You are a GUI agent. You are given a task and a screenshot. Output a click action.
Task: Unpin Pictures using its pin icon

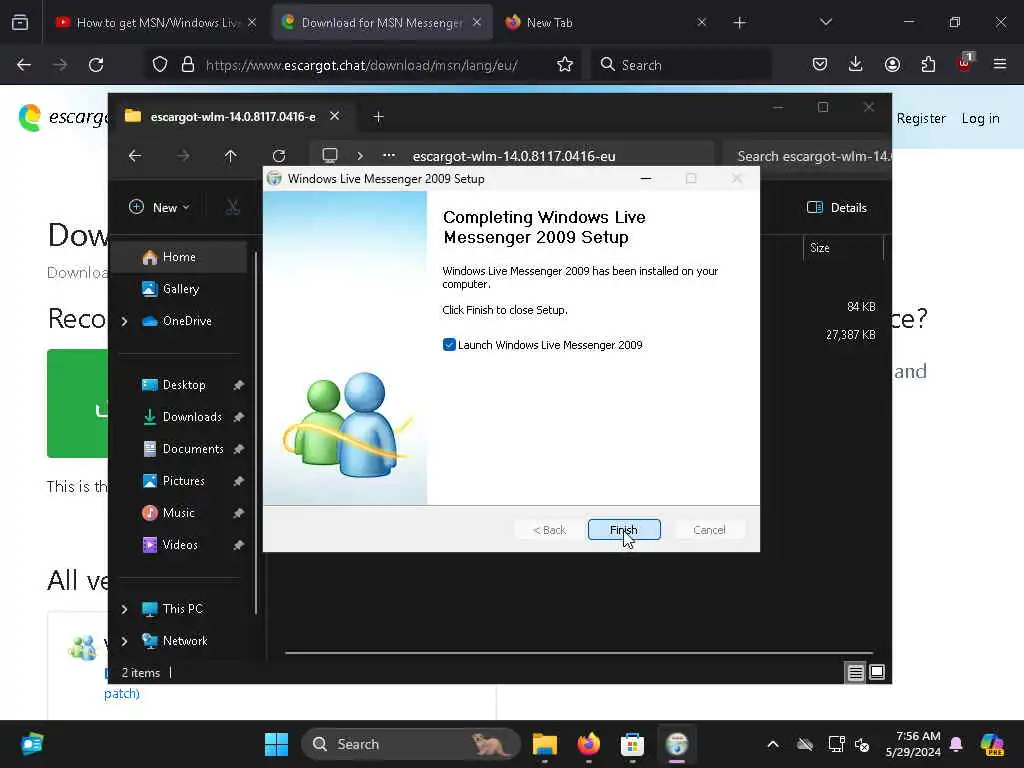pyautogui.click(x=238, y=481)
